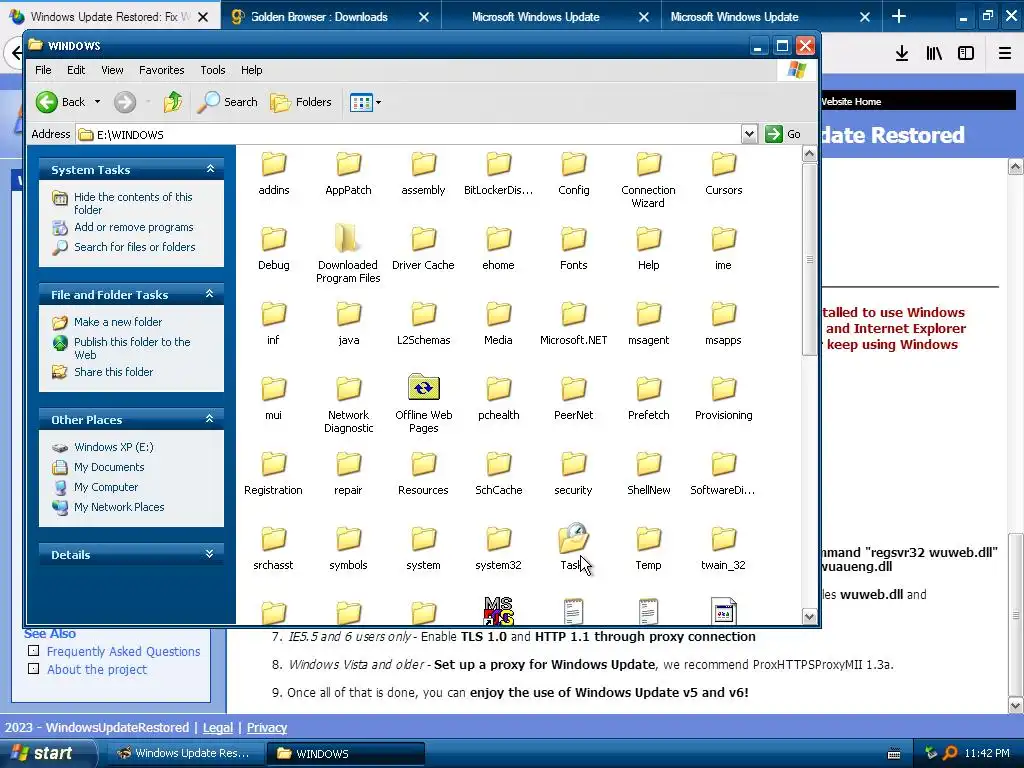Open browser downloads arrow icon

coord(902,54)
